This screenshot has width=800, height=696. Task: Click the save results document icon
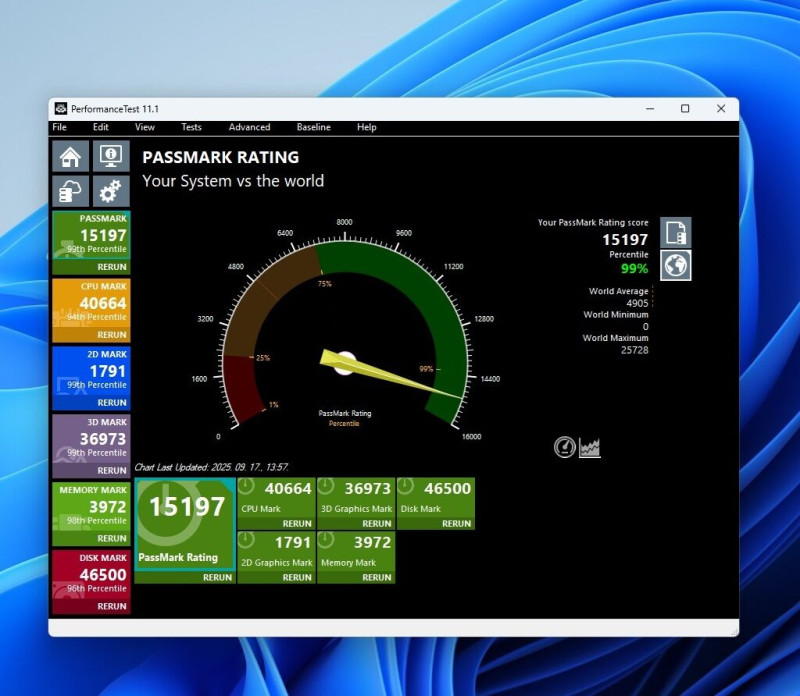click(x=676, y=232)
